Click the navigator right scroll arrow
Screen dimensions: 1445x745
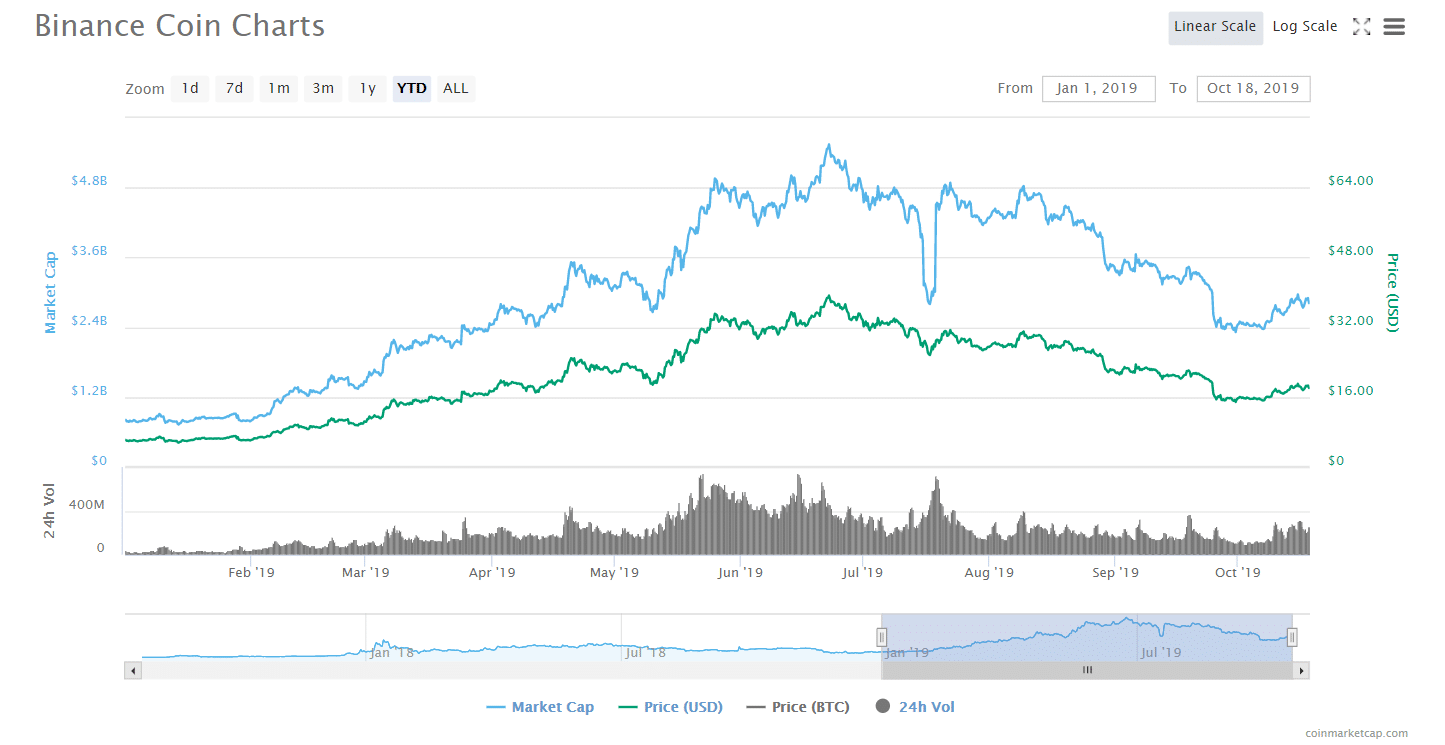coord(1301,670)
